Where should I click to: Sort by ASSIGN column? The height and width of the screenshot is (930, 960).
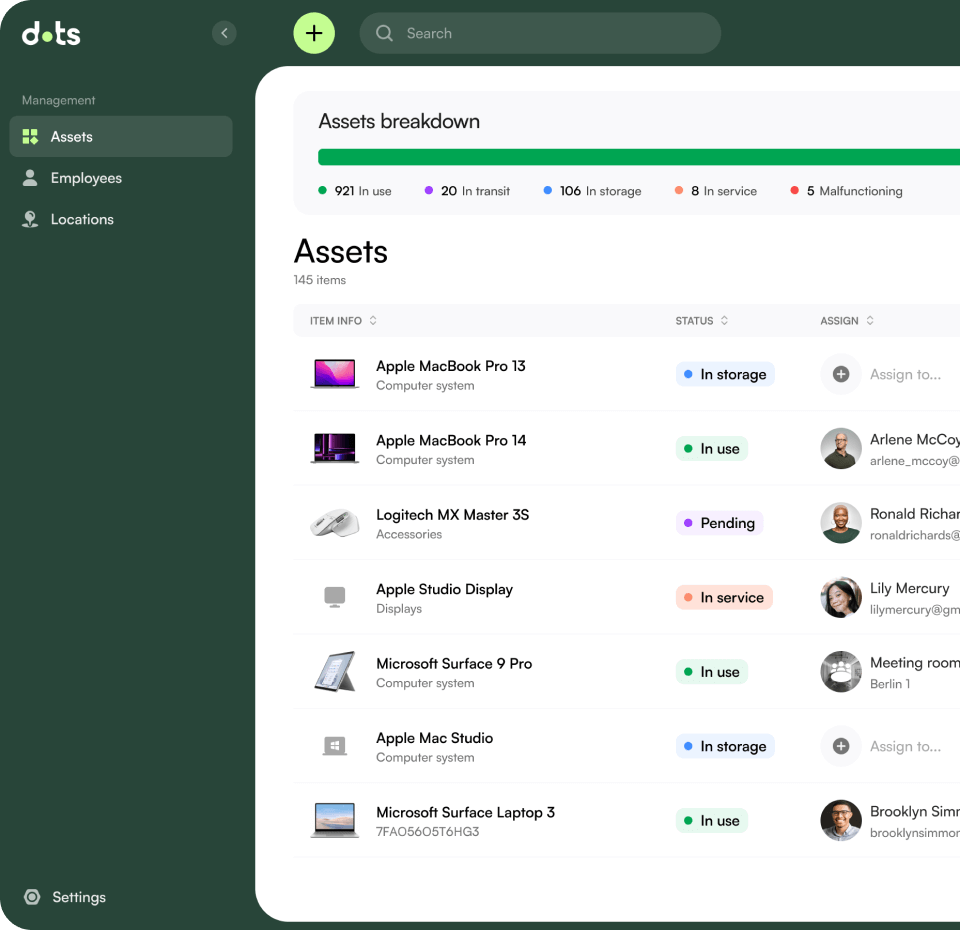pos(847,321)
